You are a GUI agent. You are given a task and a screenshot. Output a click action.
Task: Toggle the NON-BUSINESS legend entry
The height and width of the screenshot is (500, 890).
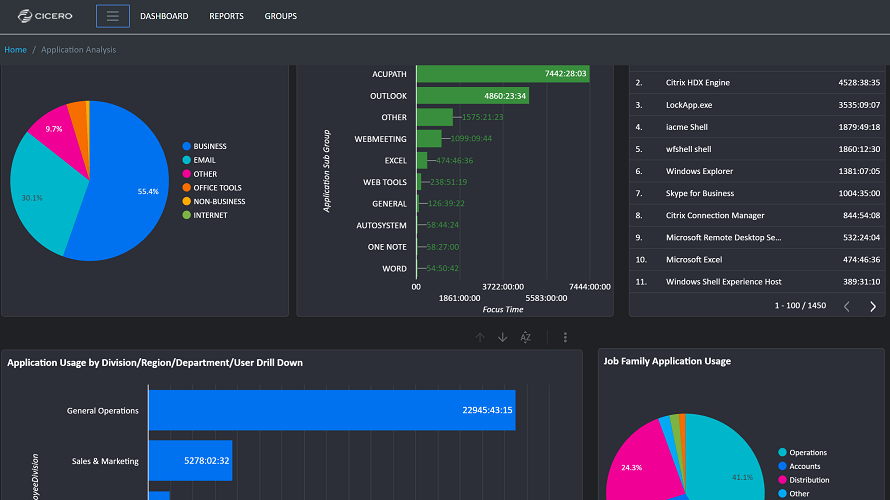click(x=214, y=201)
